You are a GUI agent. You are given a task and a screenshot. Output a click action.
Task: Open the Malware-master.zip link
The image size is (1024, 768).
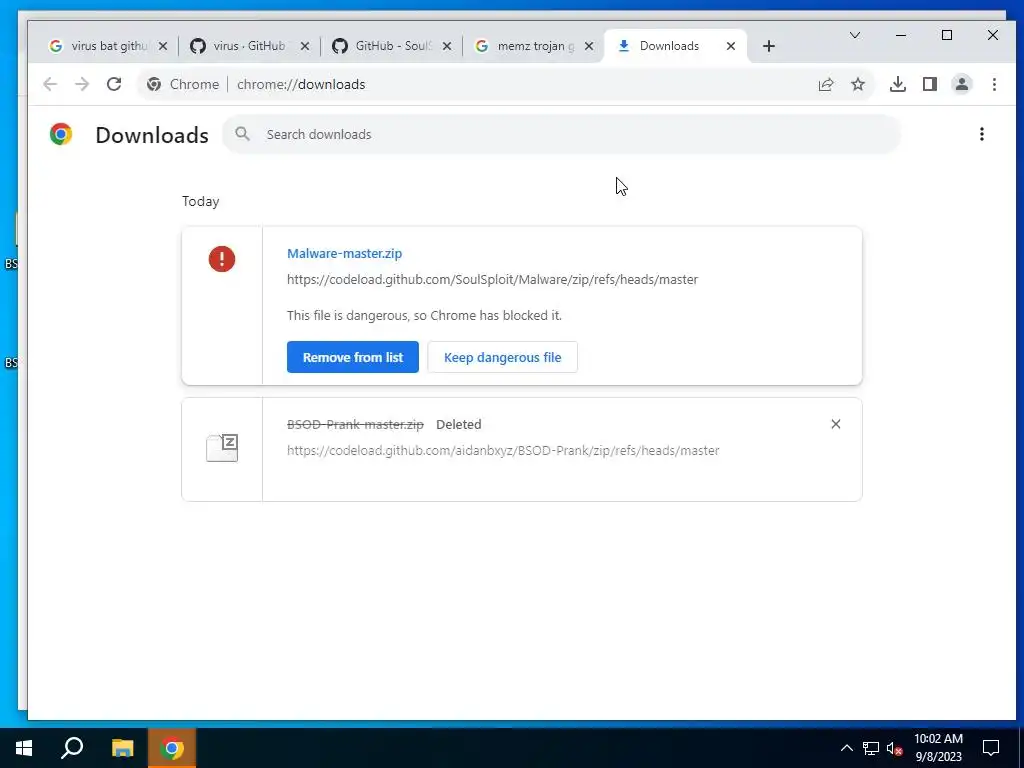tap(344, 253)
